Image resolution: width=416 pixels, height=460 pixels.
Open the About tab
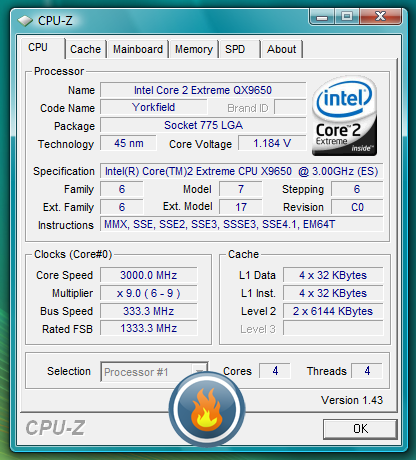pos(282,49)
